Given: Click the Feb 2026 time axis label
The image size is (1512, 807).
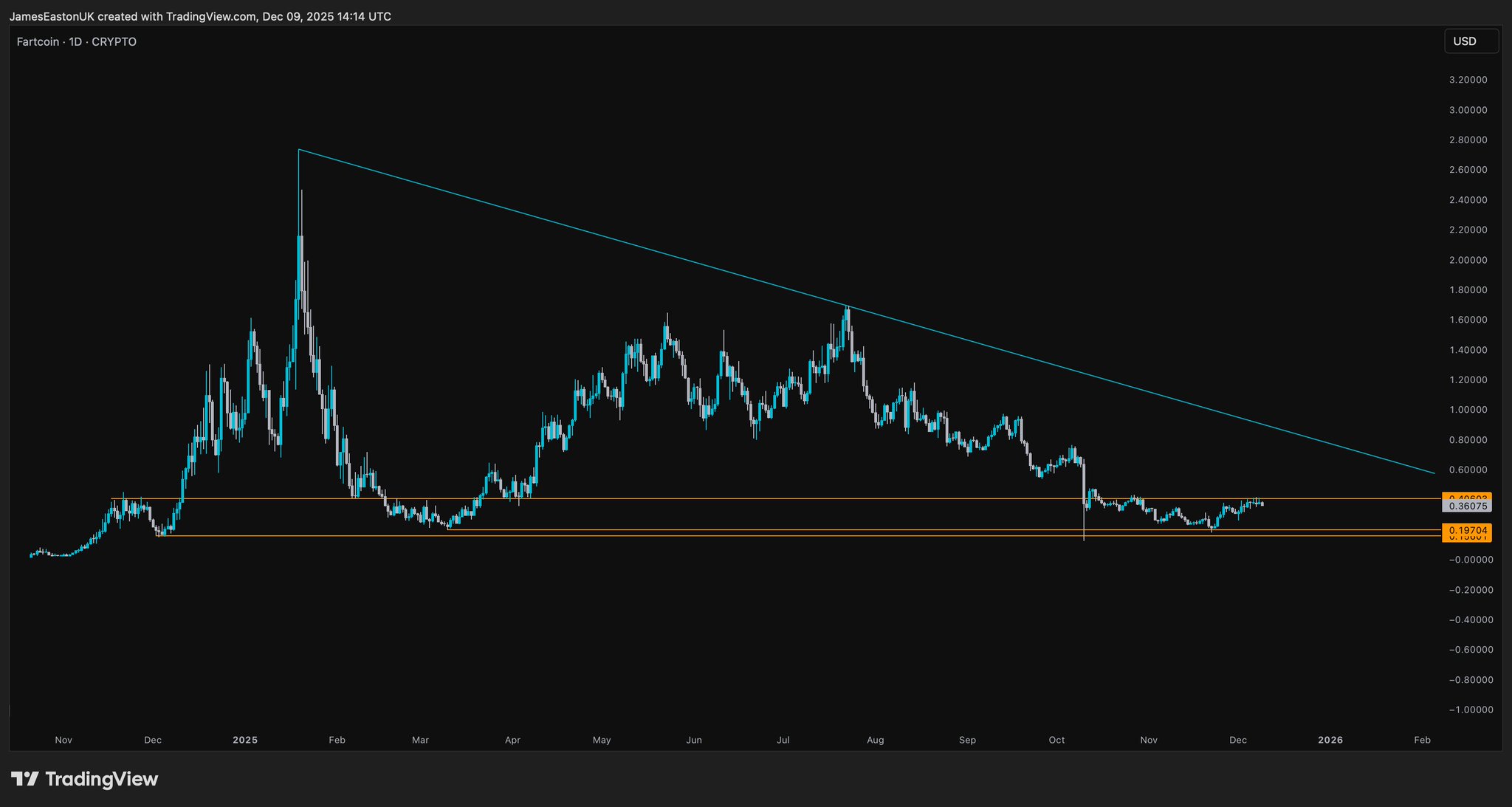Looking at the screenshot, I should coord(1422,740).
